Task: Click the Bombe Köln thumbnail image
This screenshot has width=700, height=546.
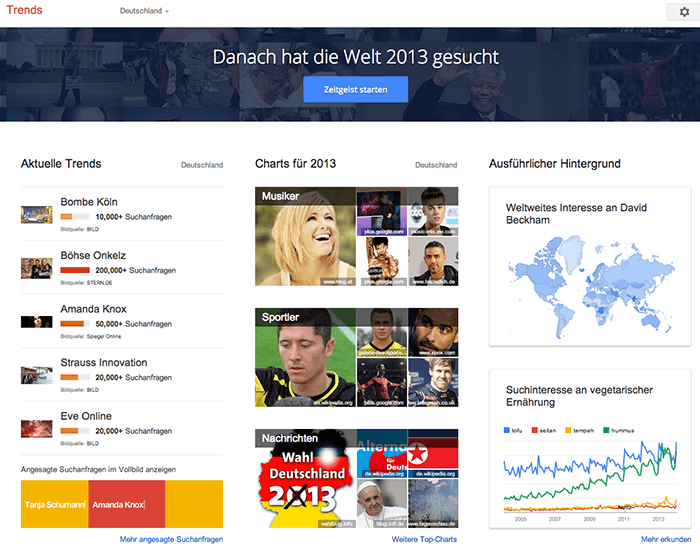Action: pyautogui.click(x=37, y=215)
